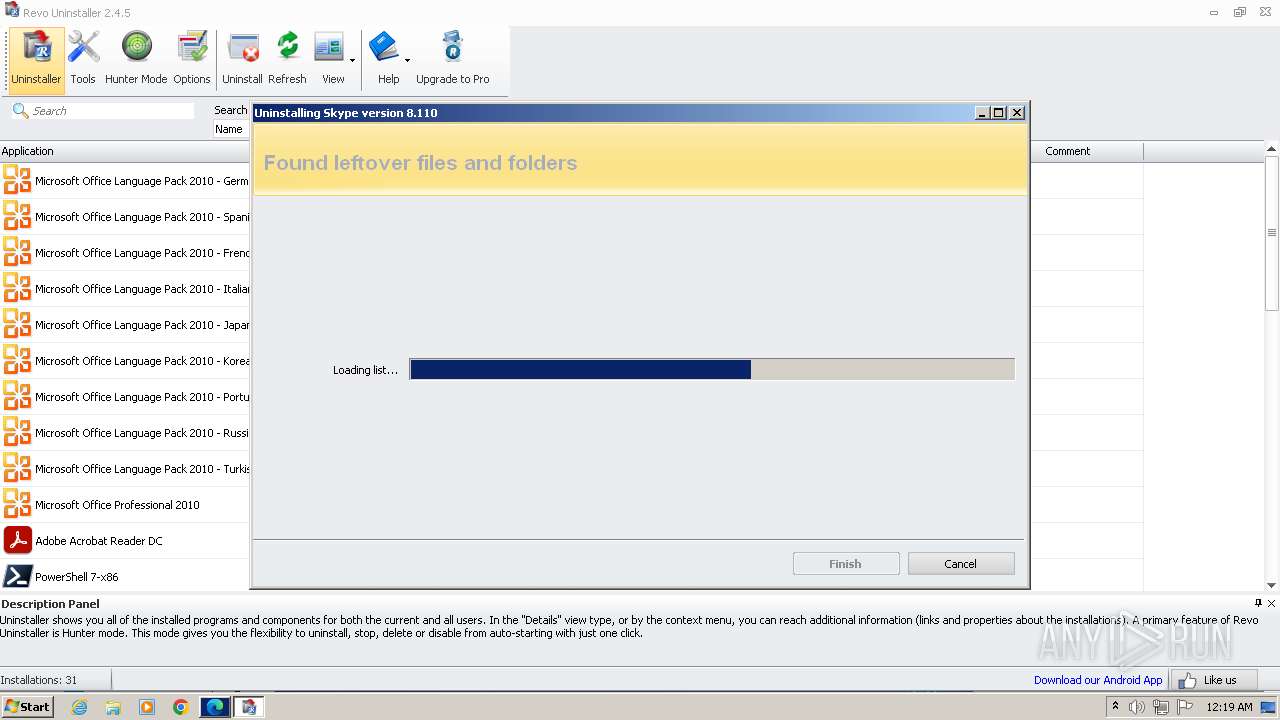This screenshot has width=1280, height=720.
Task: Click the list scroll-up arrow
Action: click(1272, 151)
